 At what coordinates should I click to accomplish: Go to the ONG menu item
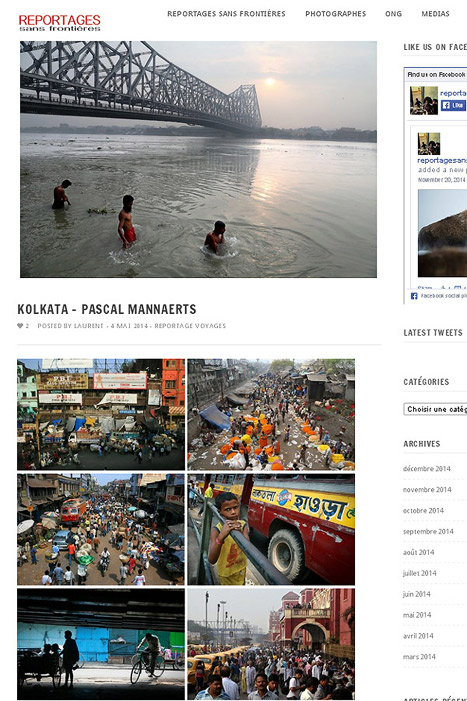pyautogui.click(x=393, y=14)
